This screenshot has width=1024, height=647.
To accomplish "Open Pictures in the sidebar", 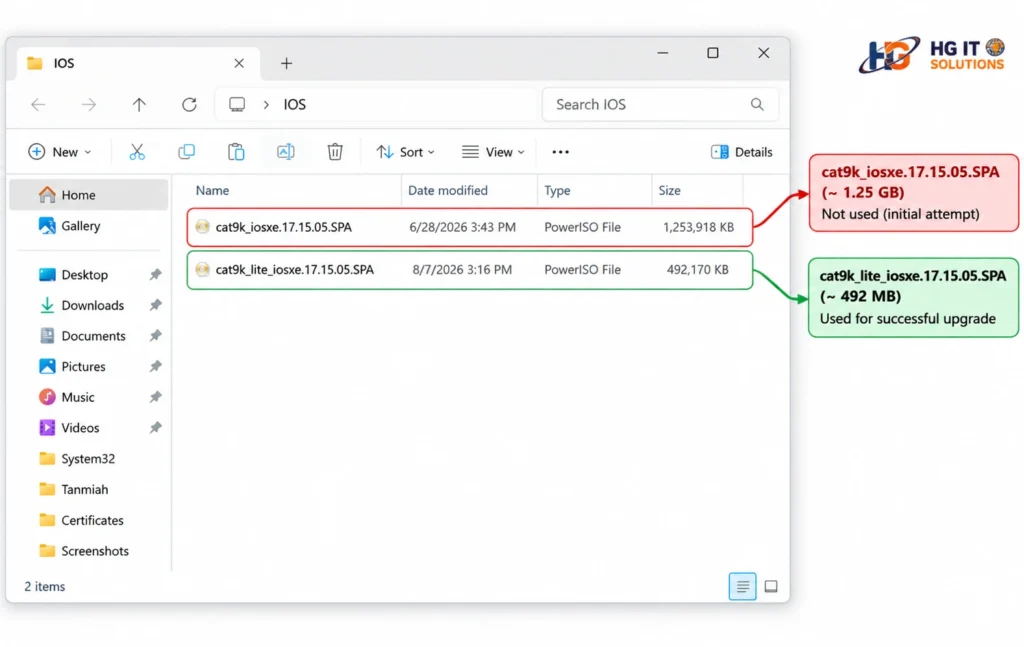I will point(89,367).
